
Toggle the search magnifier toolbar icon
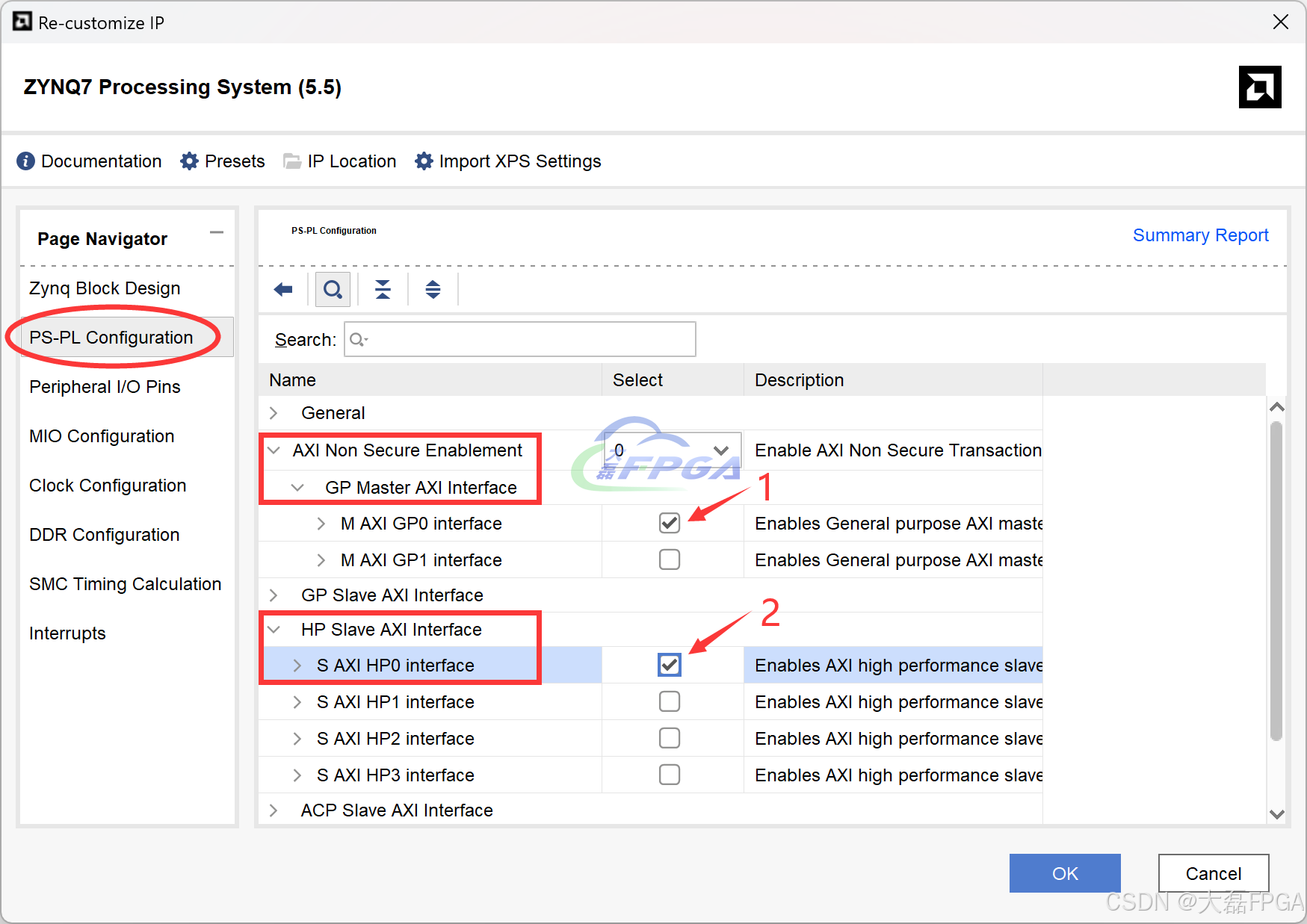(333, 290)
